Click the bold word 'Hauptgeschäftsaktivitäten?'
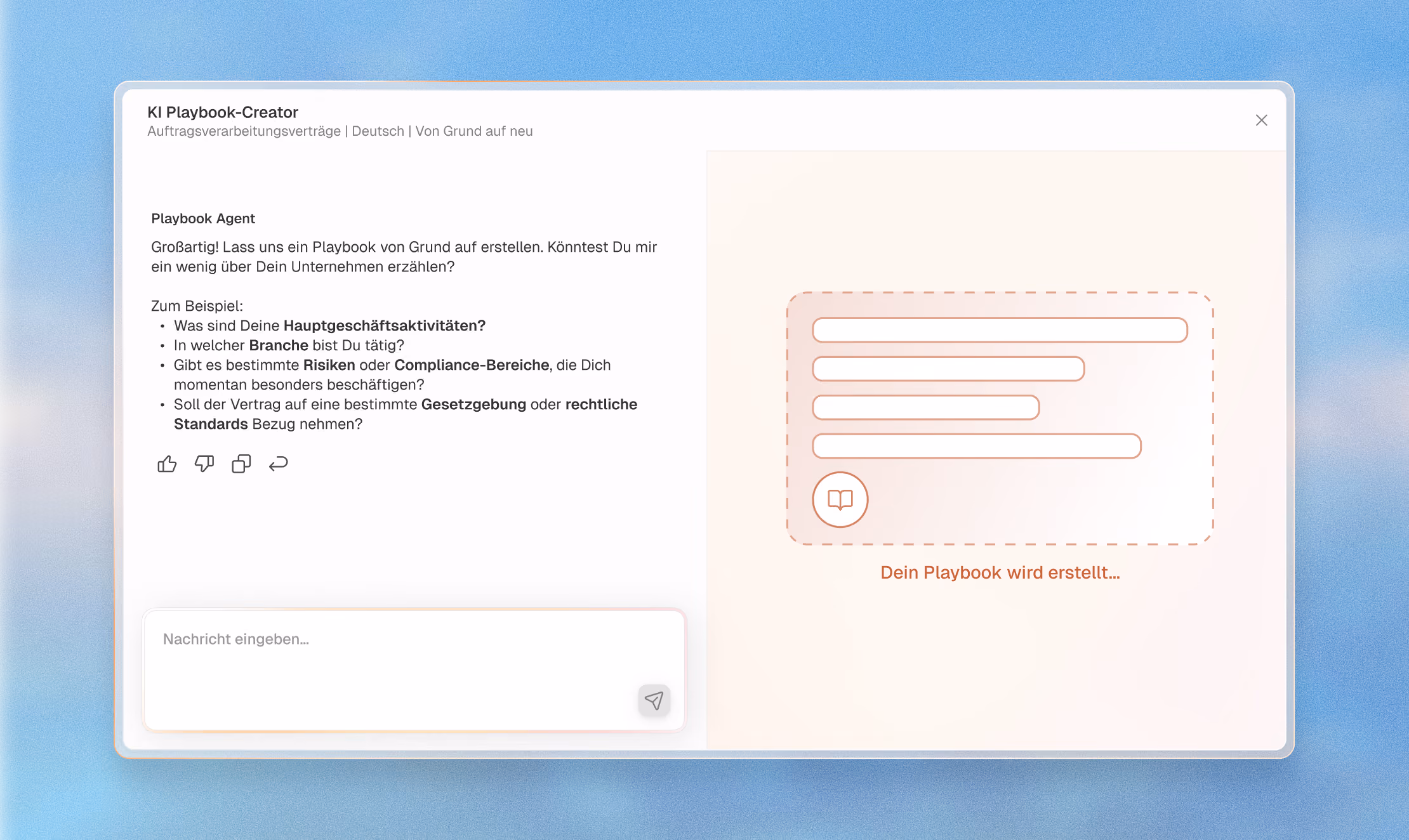The width and height of the screenshot is (1409, 840). 385,325
